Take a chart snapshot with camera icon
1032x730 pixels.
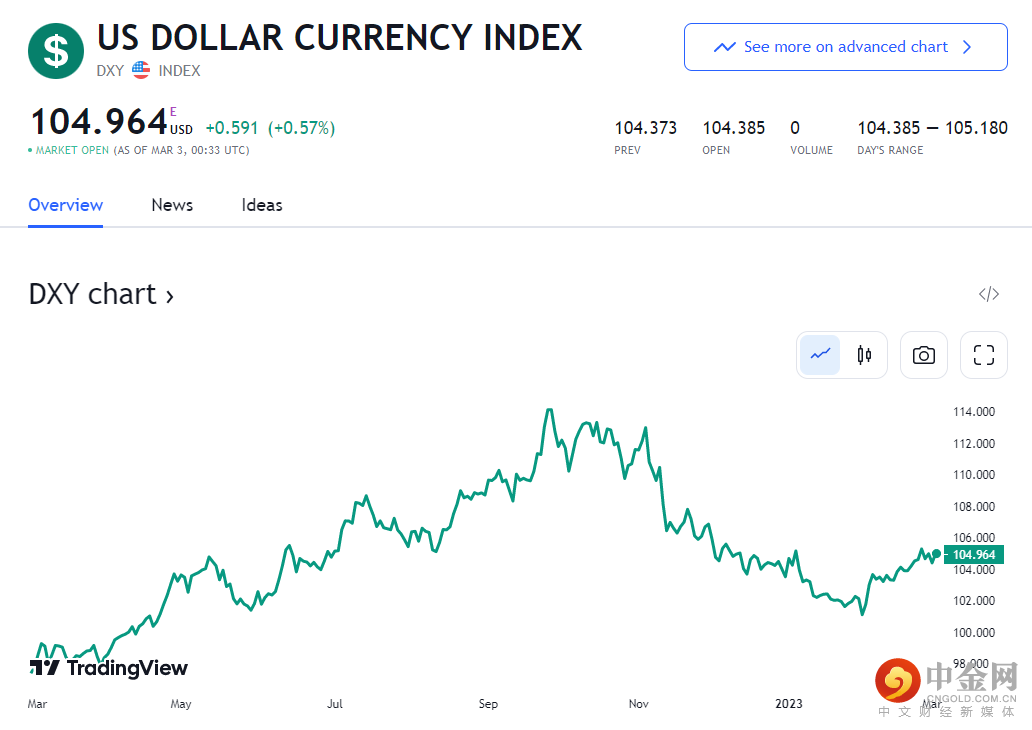point(923,355)
